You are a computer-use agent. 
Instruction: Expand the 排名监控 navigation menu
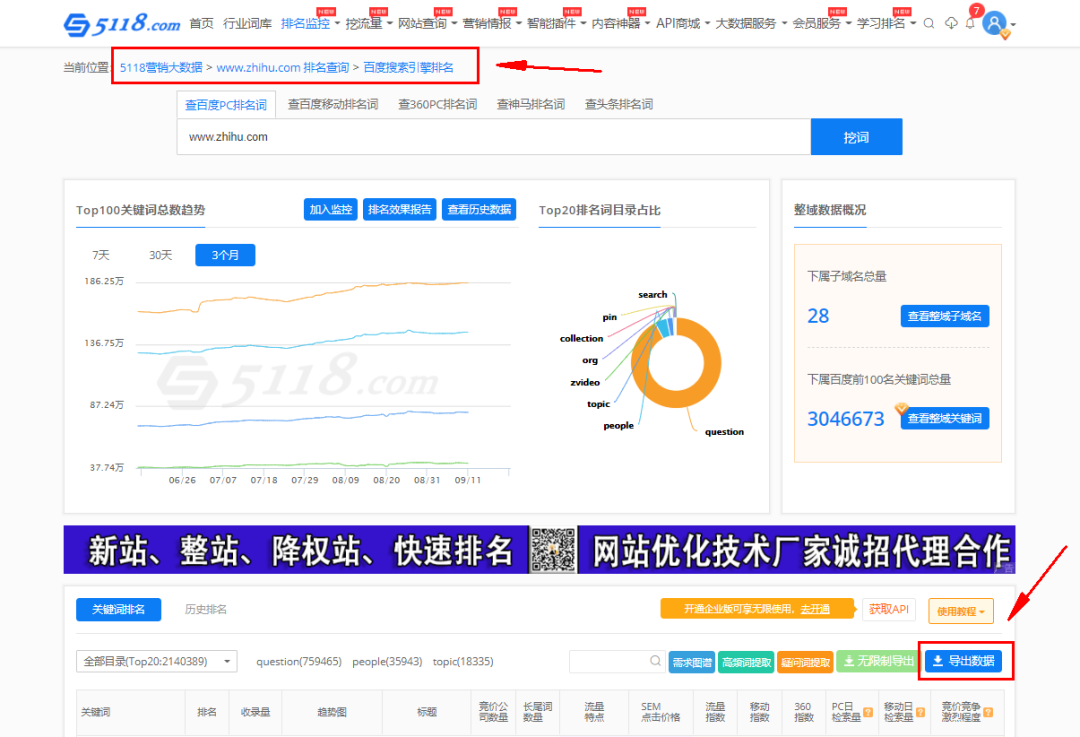tap(310, 23)
